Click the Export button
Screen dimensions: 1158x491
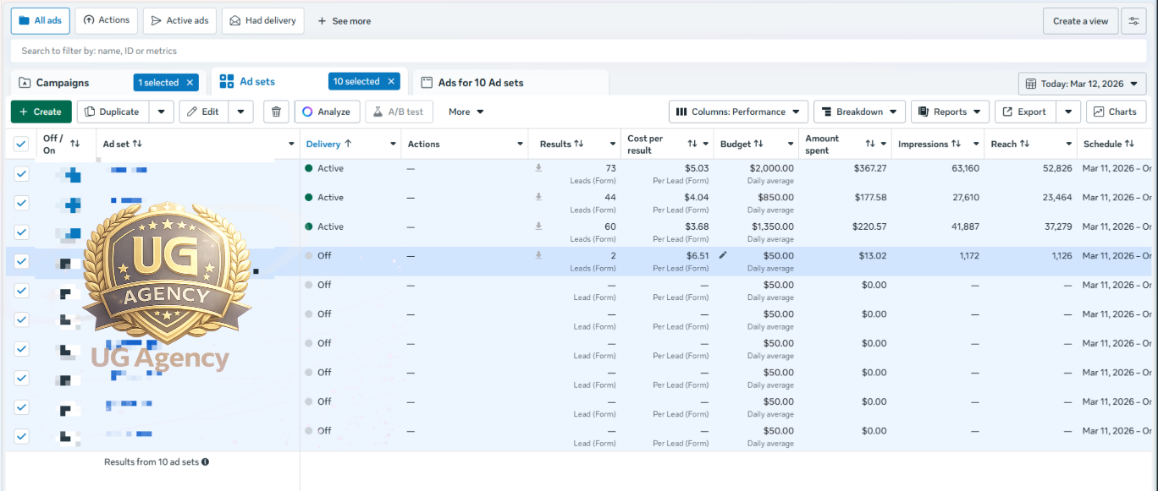tap(1026, 111)
